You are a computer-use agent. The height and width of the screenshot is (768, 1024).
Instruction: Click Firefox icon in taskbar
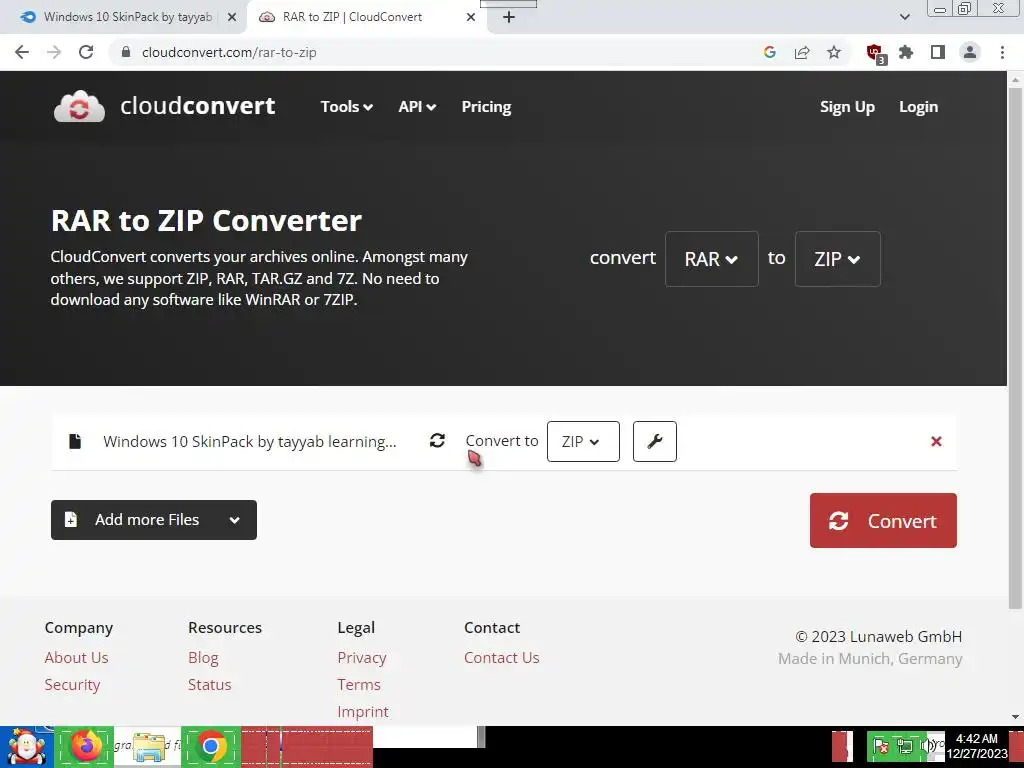(84, 746)
